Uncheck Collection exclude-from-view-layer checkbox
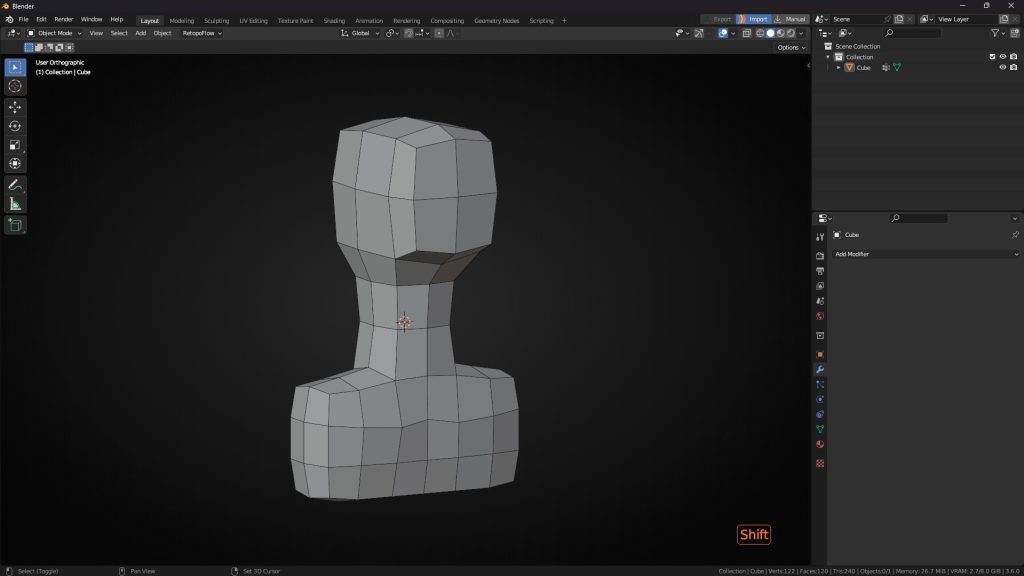 point(993,57)
